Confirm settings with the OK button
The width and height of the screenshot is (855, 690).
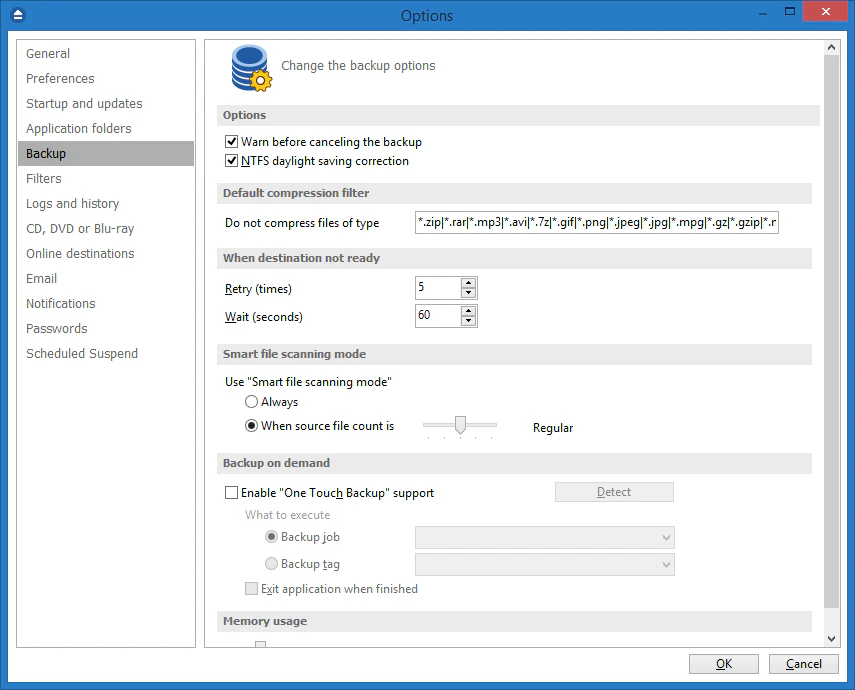723,663
